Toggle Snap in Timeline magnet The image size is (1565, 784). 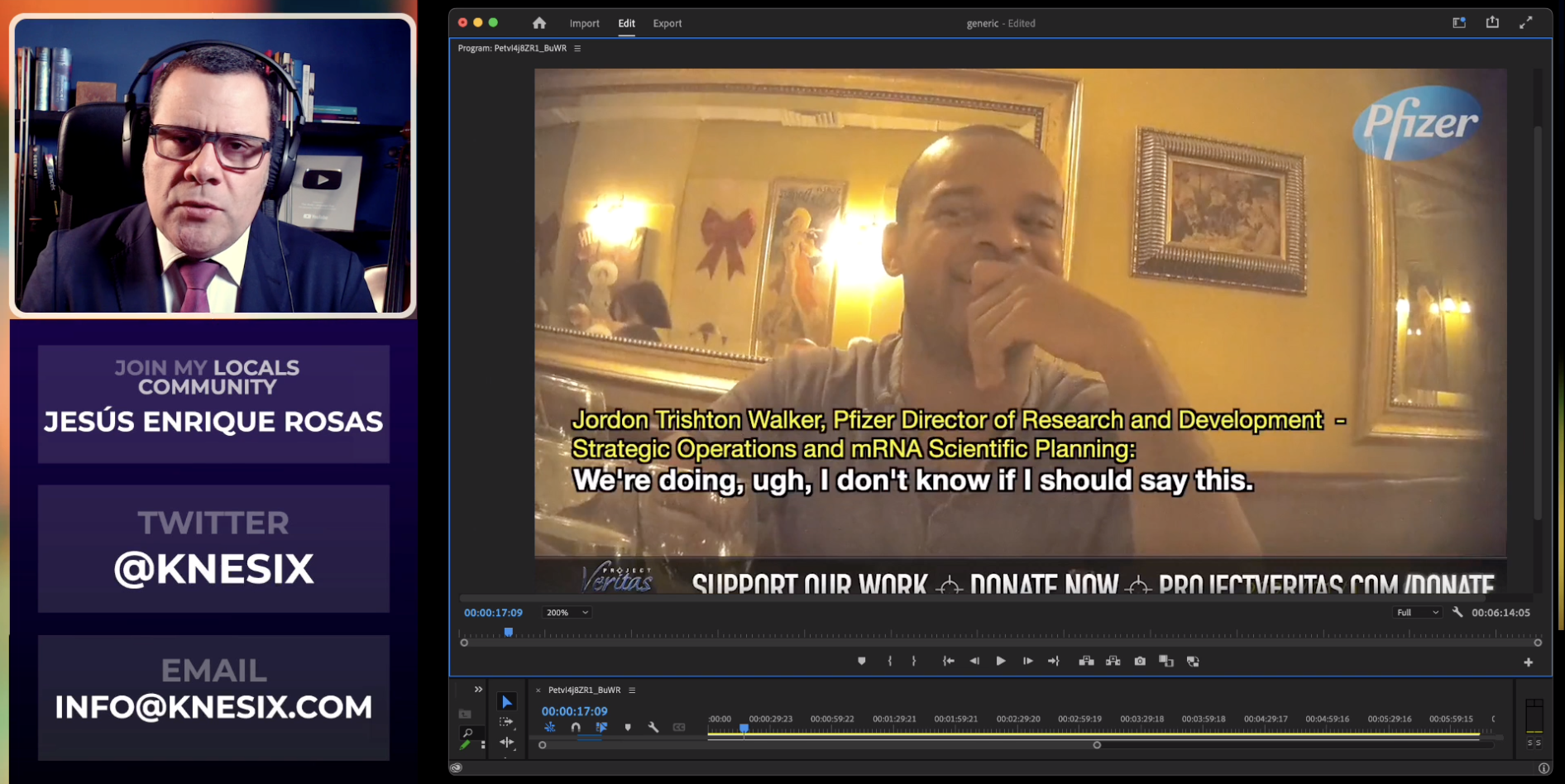tap(576, 727)
